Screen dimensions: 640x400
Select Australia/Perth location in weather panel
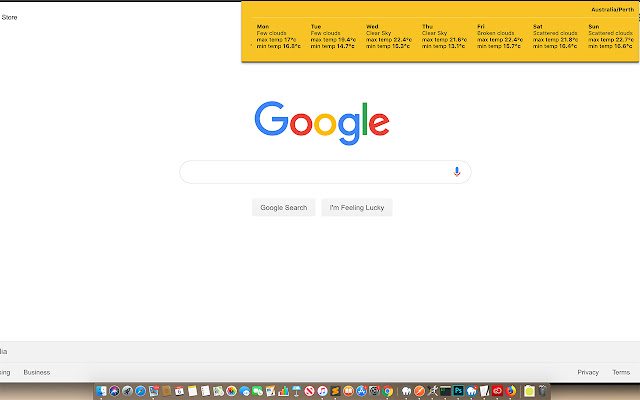(613, 9)
